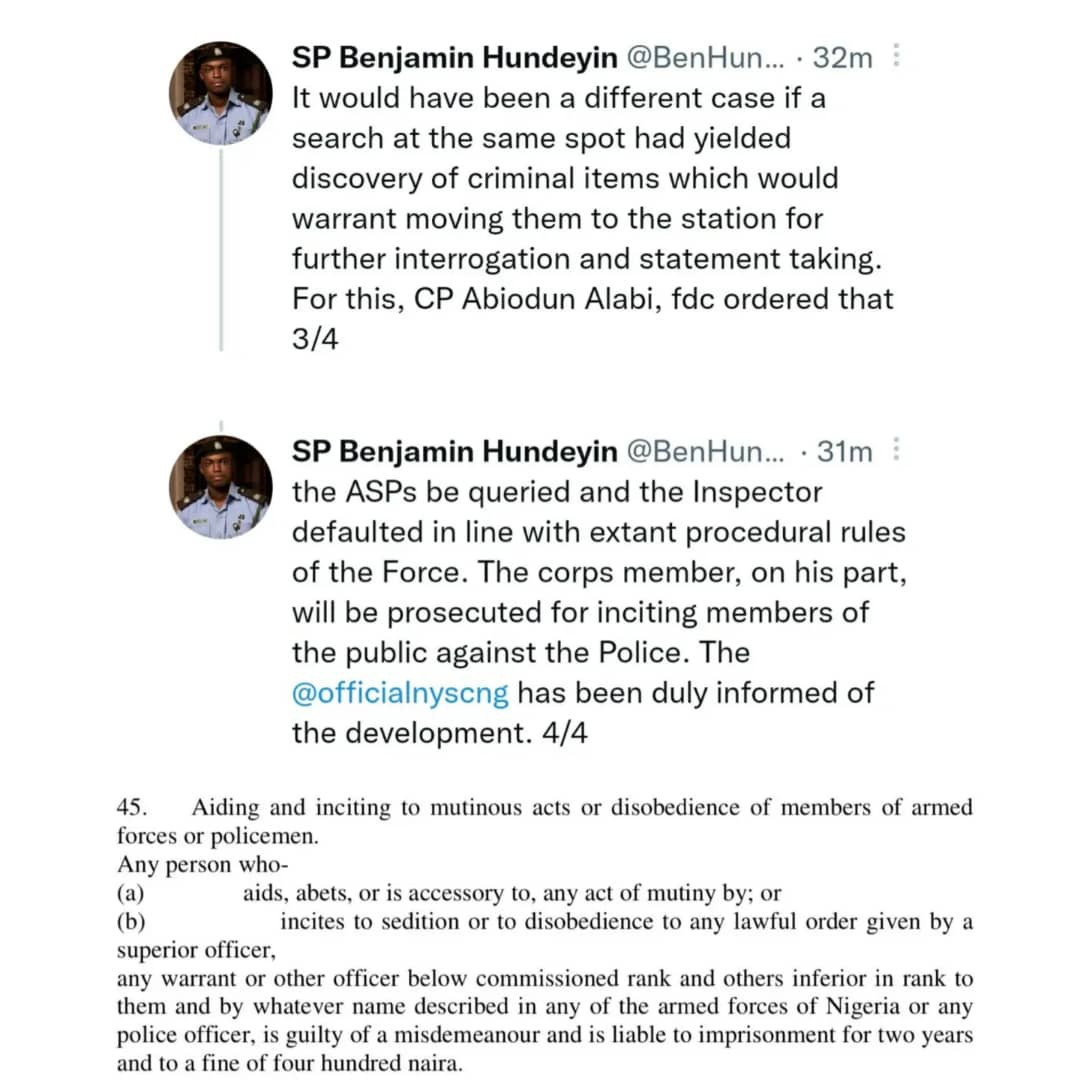The image size is (1080, 1080).
Task: Select the @BenHun... handle in second tweet
Action: 705,451
